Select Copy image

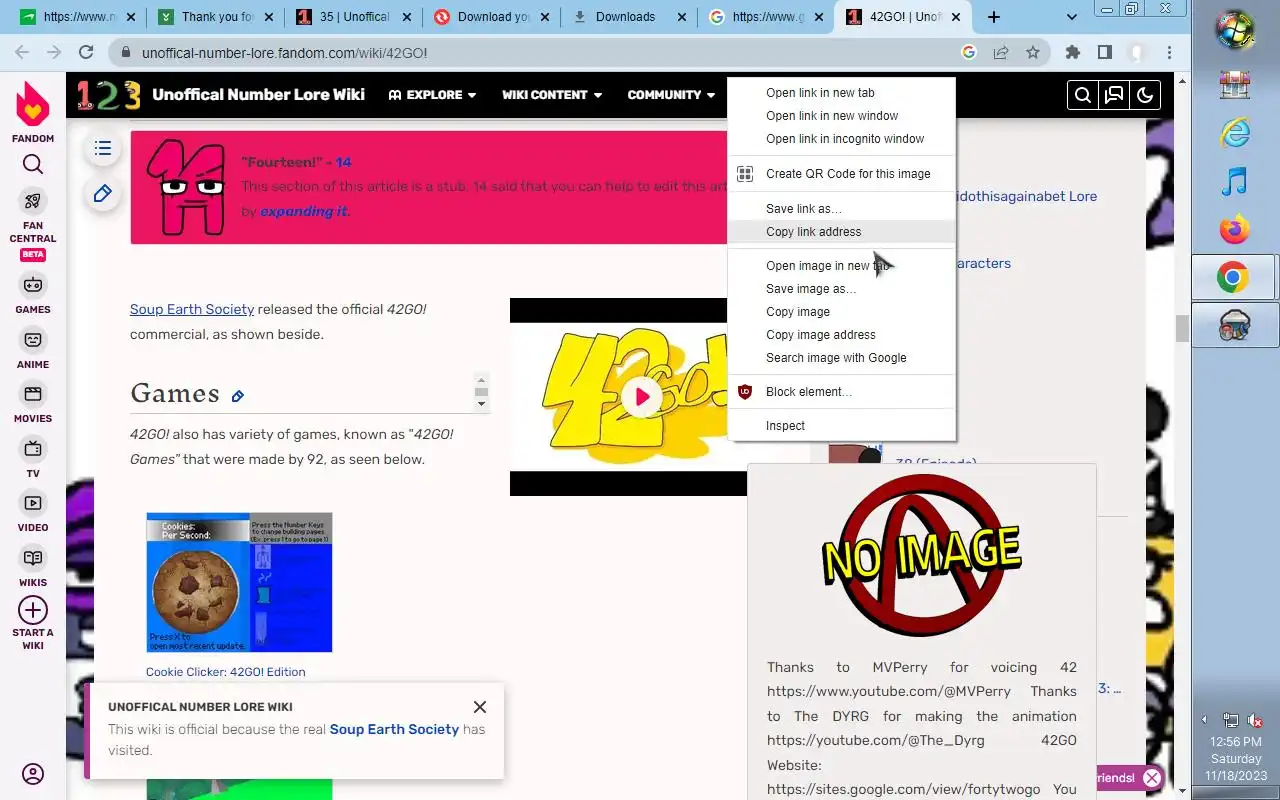[x=842, y=312]
